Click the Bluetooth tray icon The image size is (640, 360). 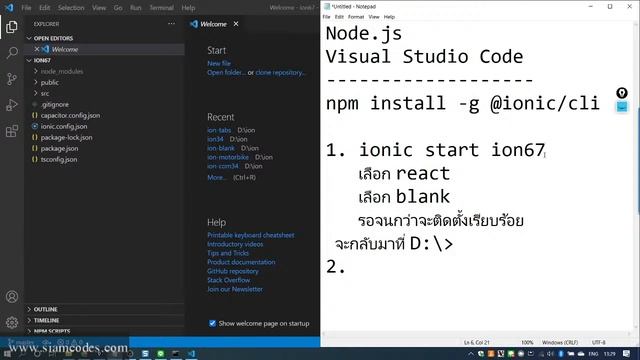pyautogui.click(x=561, y=354)
